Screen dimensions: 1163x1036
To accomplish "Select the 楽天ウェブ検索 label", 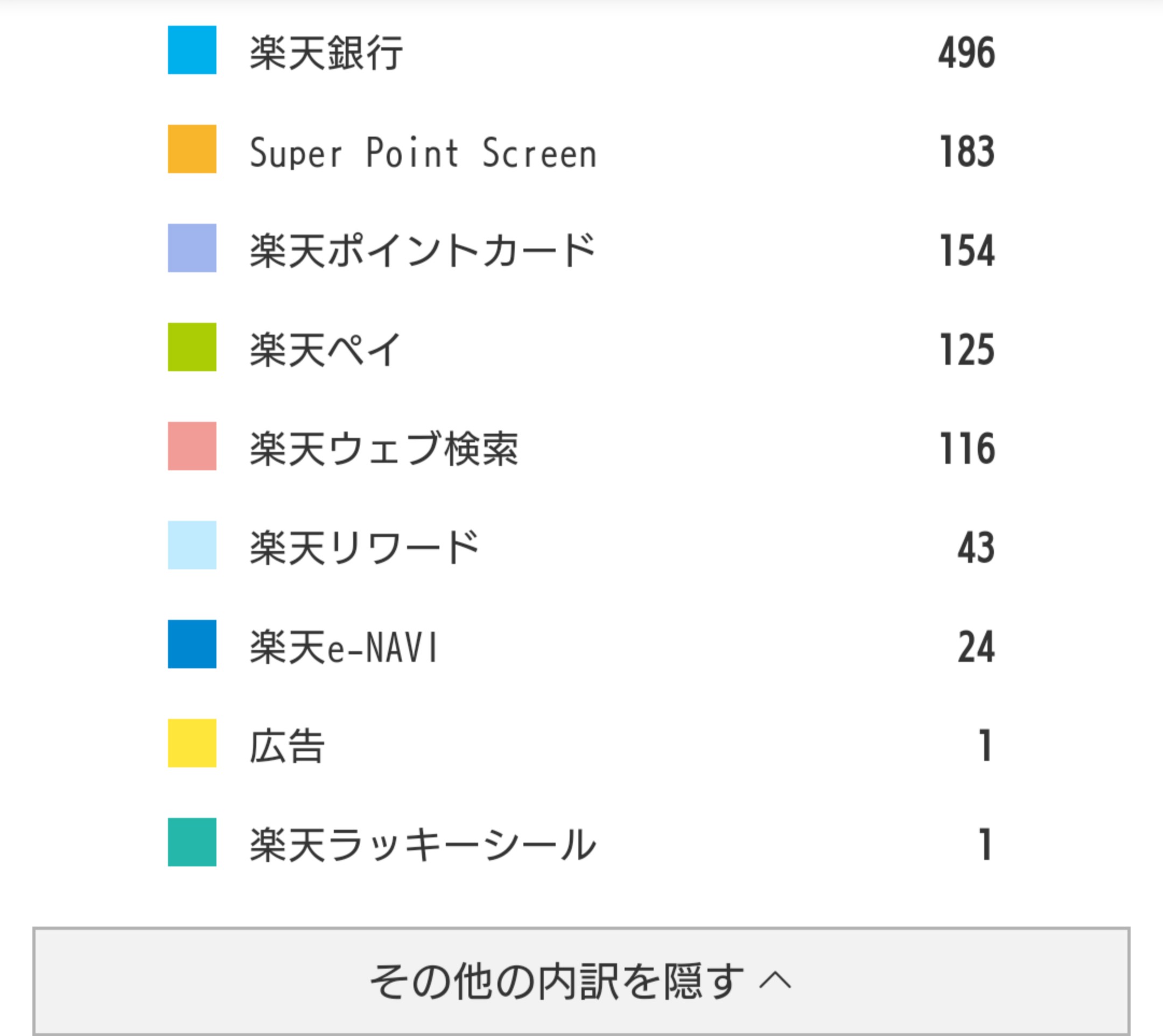I will [x=384, y=449].
